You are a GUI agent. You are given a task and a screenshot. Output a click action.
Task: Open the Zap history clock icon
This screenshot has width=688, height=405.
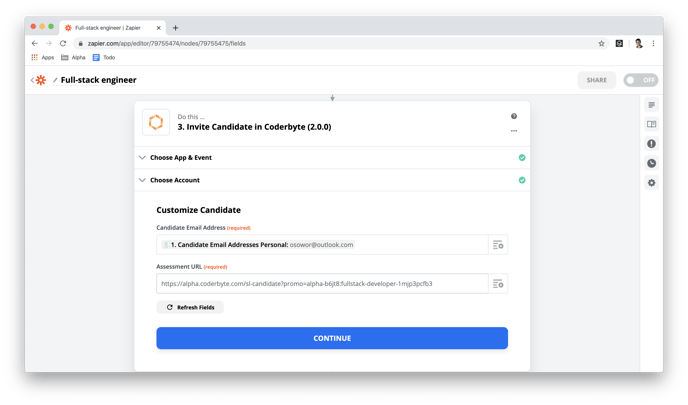pos(652,163)
